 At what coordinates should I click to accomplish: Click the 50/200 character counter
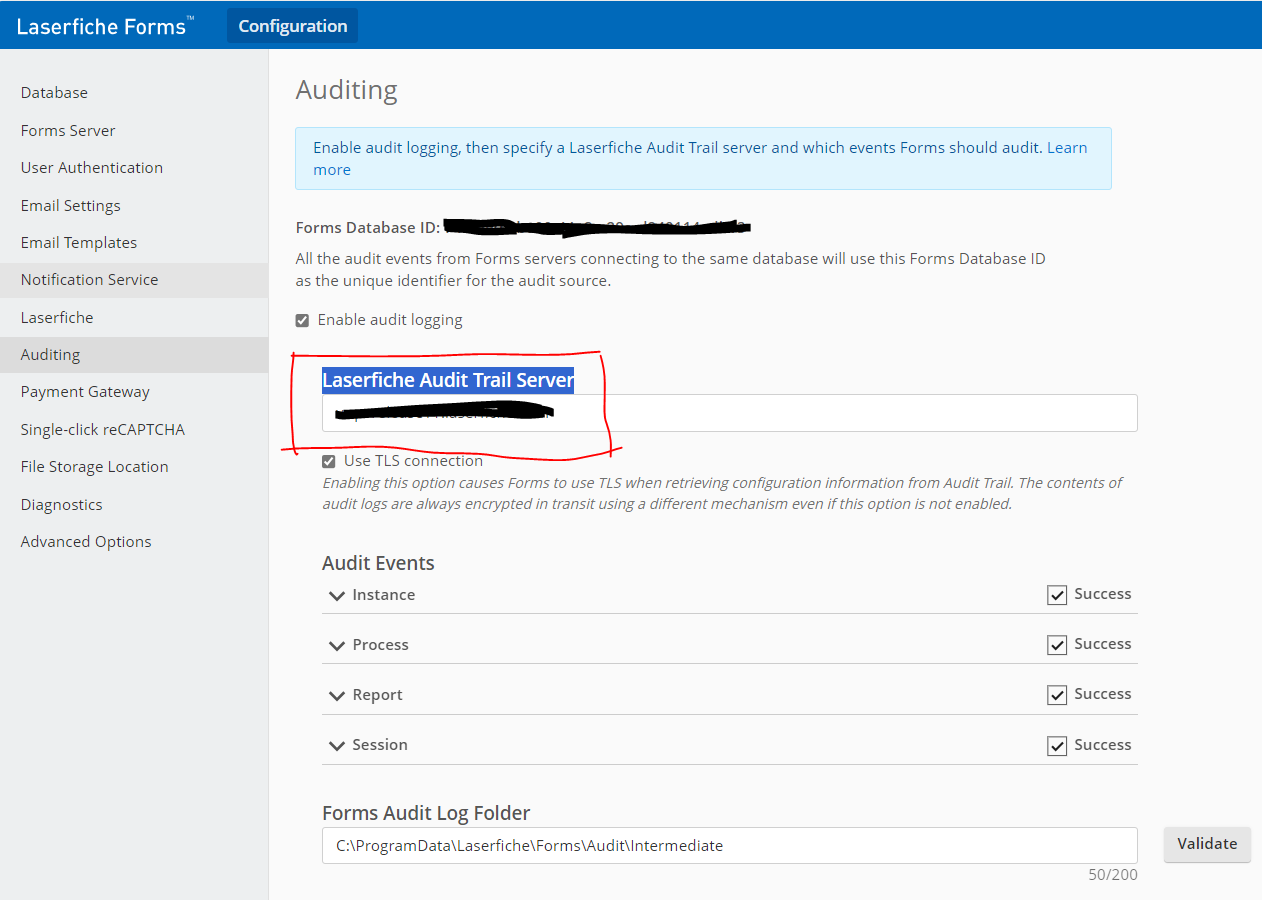[x=1113, y=875]
